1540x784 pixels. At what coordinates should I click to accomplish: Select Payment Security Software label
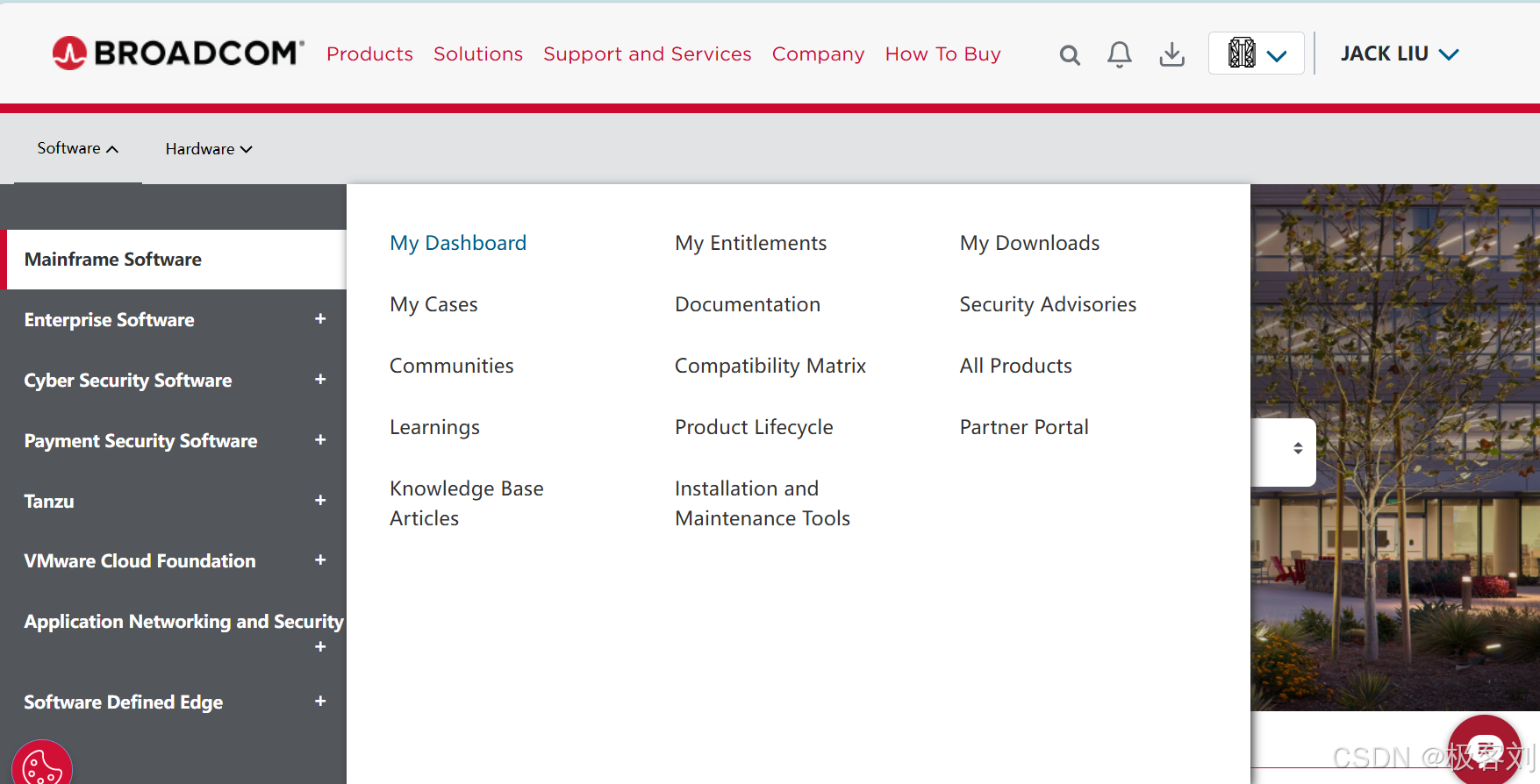coord(140,441)
